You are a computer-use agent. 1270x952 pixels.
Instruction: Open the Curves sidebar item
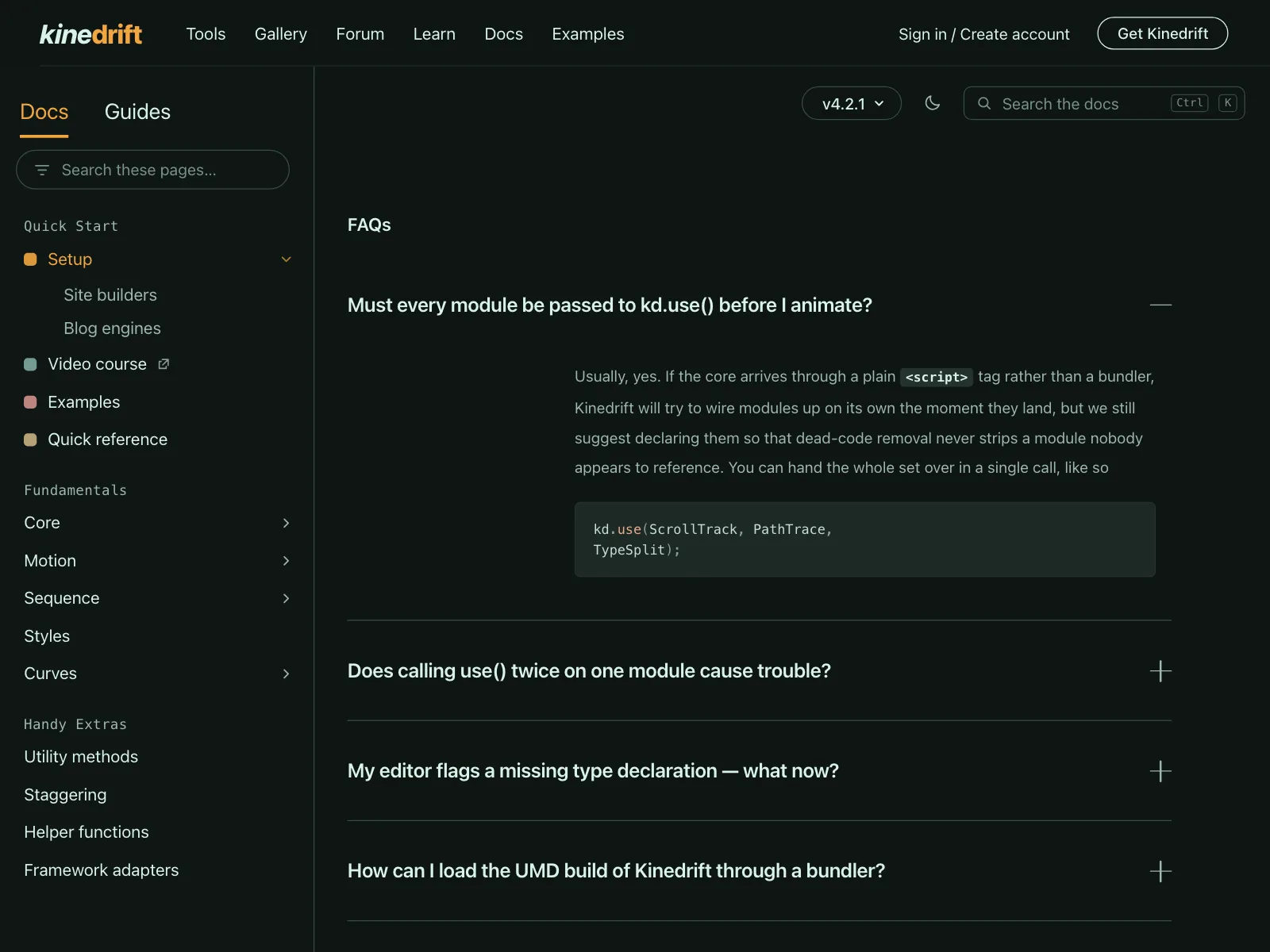tap(50, 674)
